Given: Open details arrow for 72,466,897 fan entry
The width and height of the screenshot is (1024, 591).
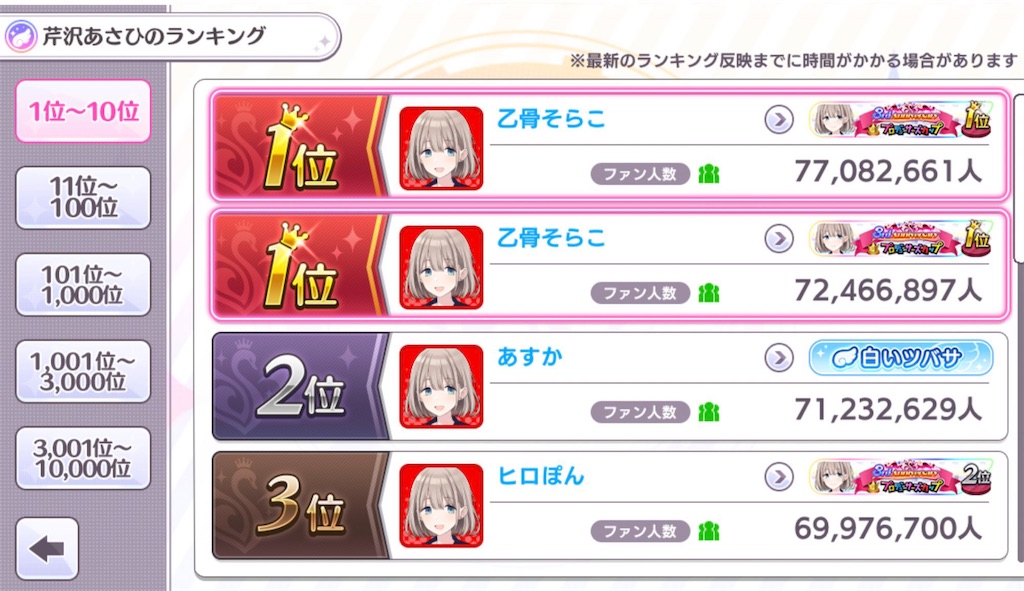Looking at the screenshot, I should [778, 239].
